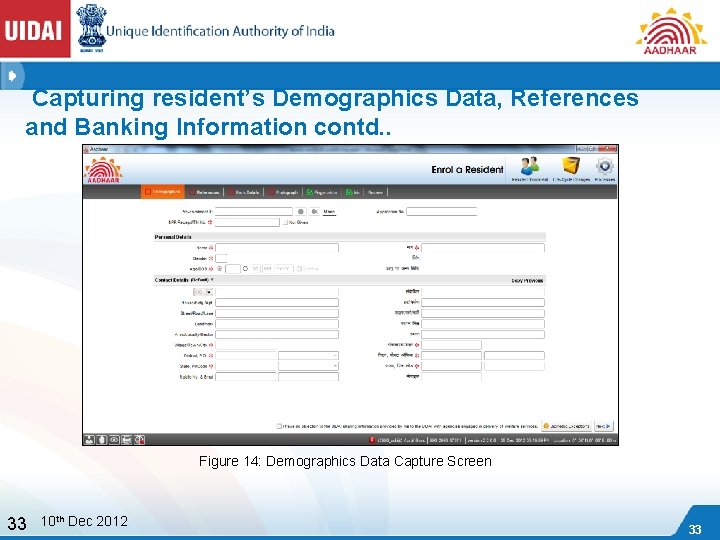Click into the English Name field
The height and width of the screenshot is (540, 720).
[277, 248]
